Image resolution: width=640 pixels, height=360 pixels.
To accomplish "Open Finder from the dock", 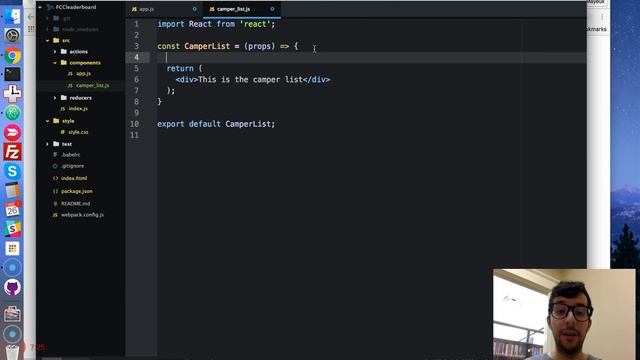I will (x=12, y=16).
